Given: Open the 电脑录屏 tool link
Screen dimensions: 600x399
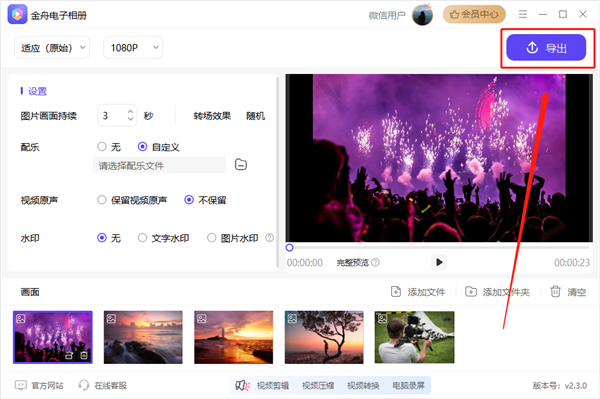Looking at the screenshot, I should pos(408,385).
